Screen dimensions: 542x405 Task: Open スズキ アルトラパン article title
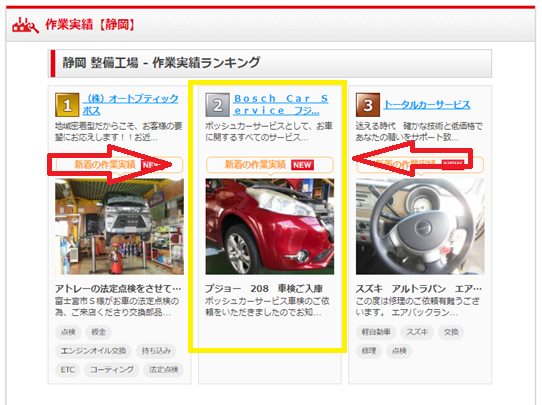(419, 288)
